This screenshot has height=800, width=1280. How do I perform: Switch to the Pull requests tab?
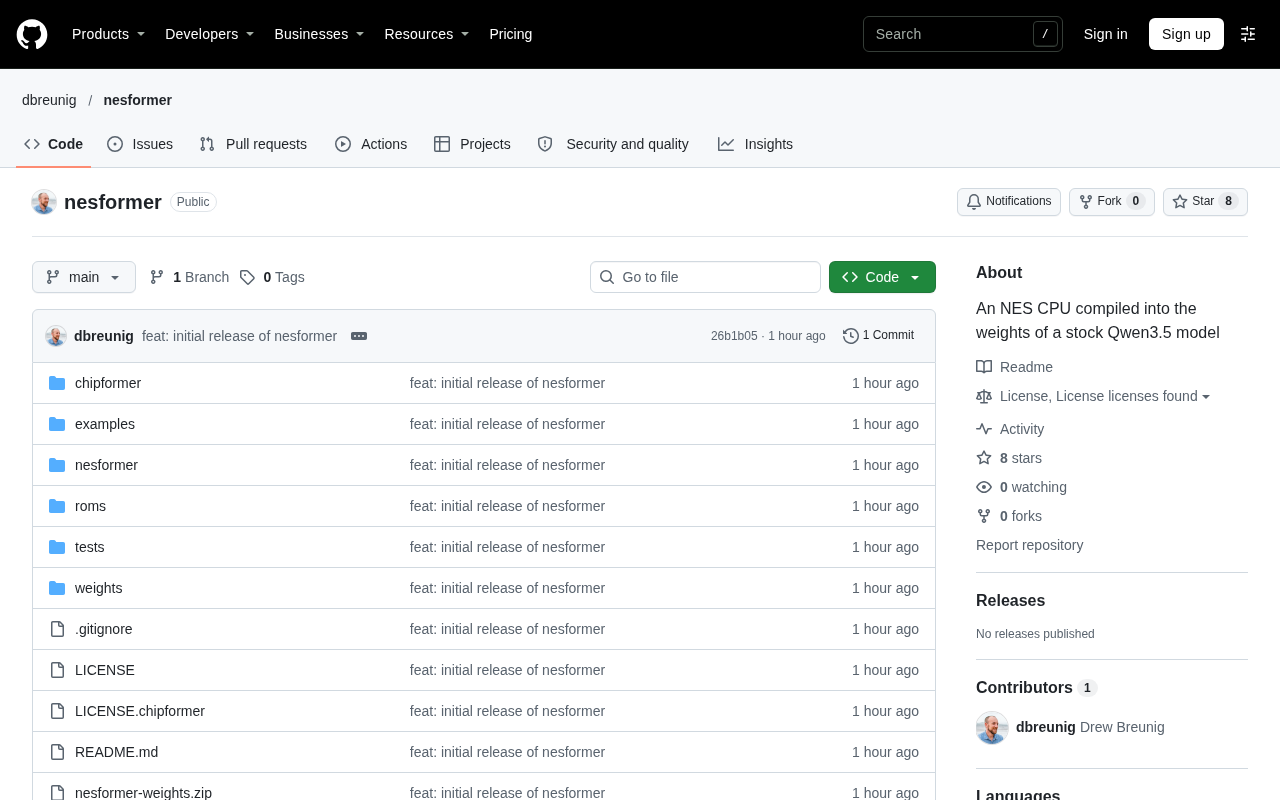pyautogui.click(x=253, y=144)
